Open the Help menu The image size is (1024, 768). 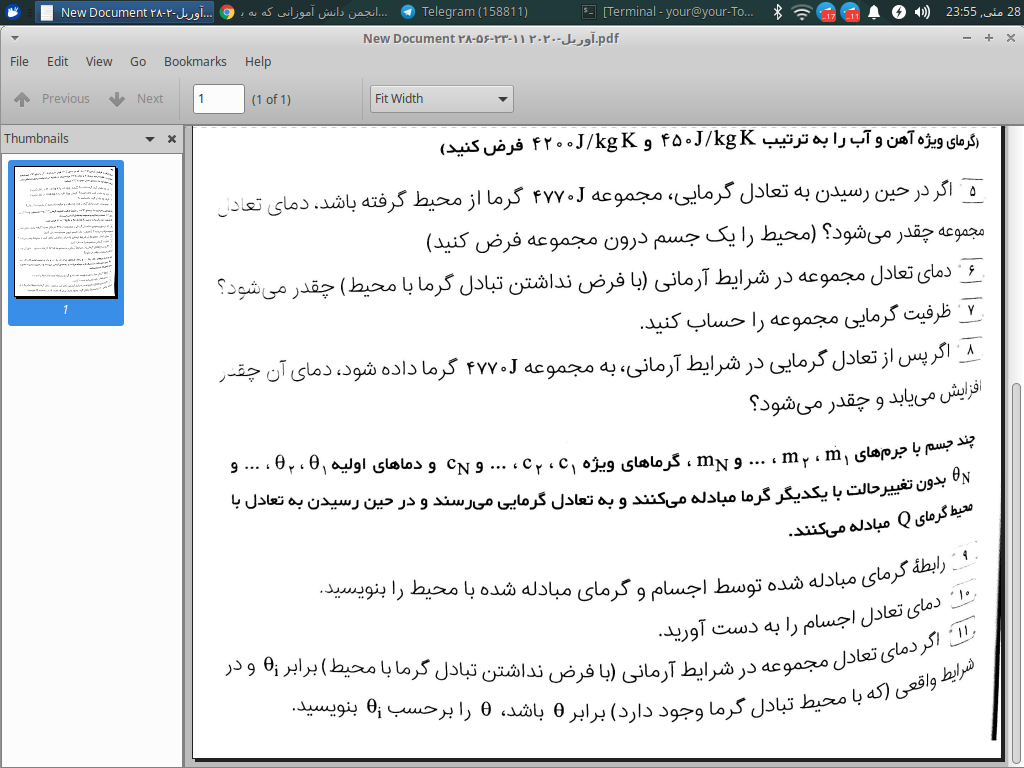point(258,61)
